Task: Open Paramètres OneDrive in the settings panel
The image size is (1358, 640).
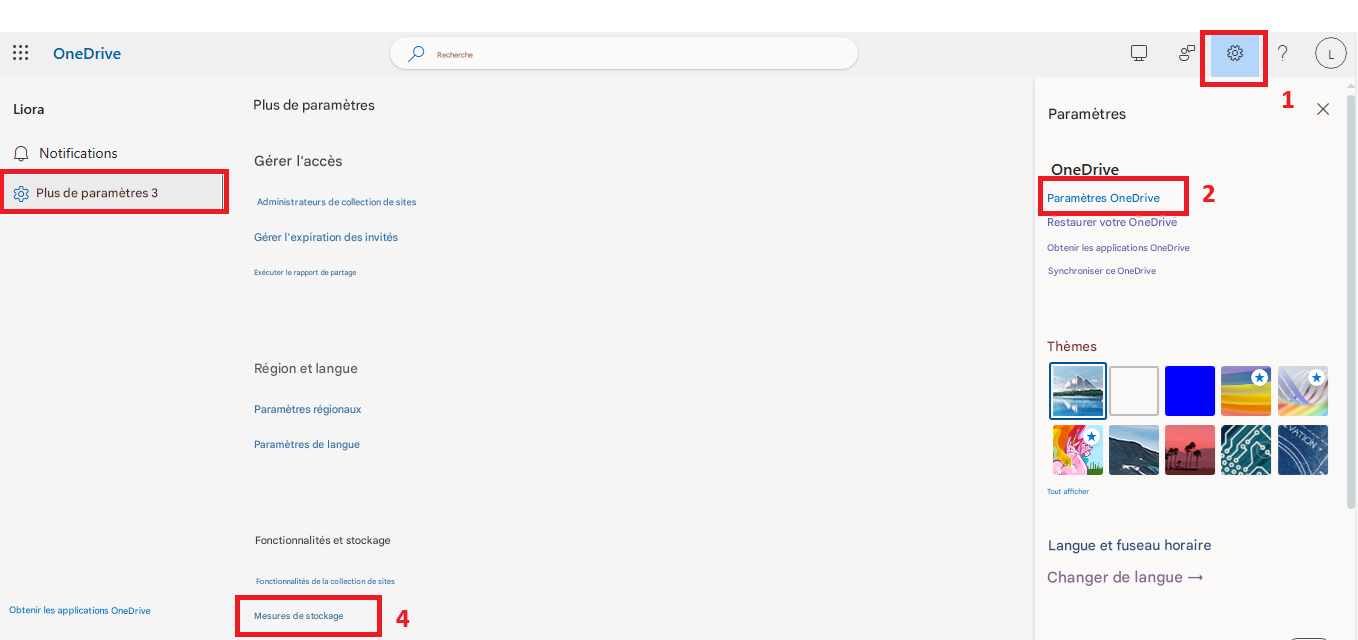Action: pyautogui.click(x=1104, y=198)
